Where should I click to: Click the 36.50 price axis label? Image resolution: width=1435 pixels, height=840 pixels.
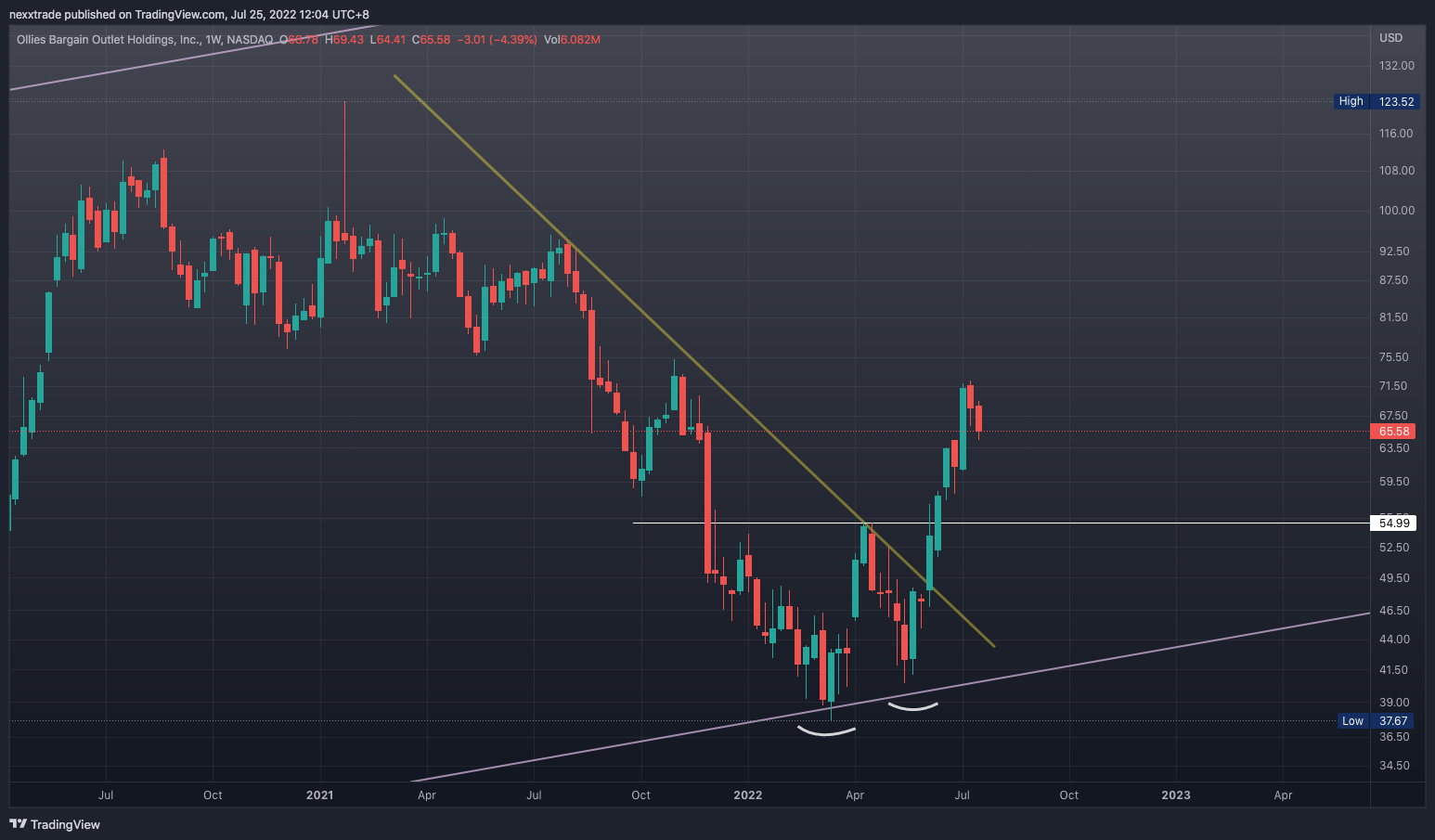(x=1394, y=737)
